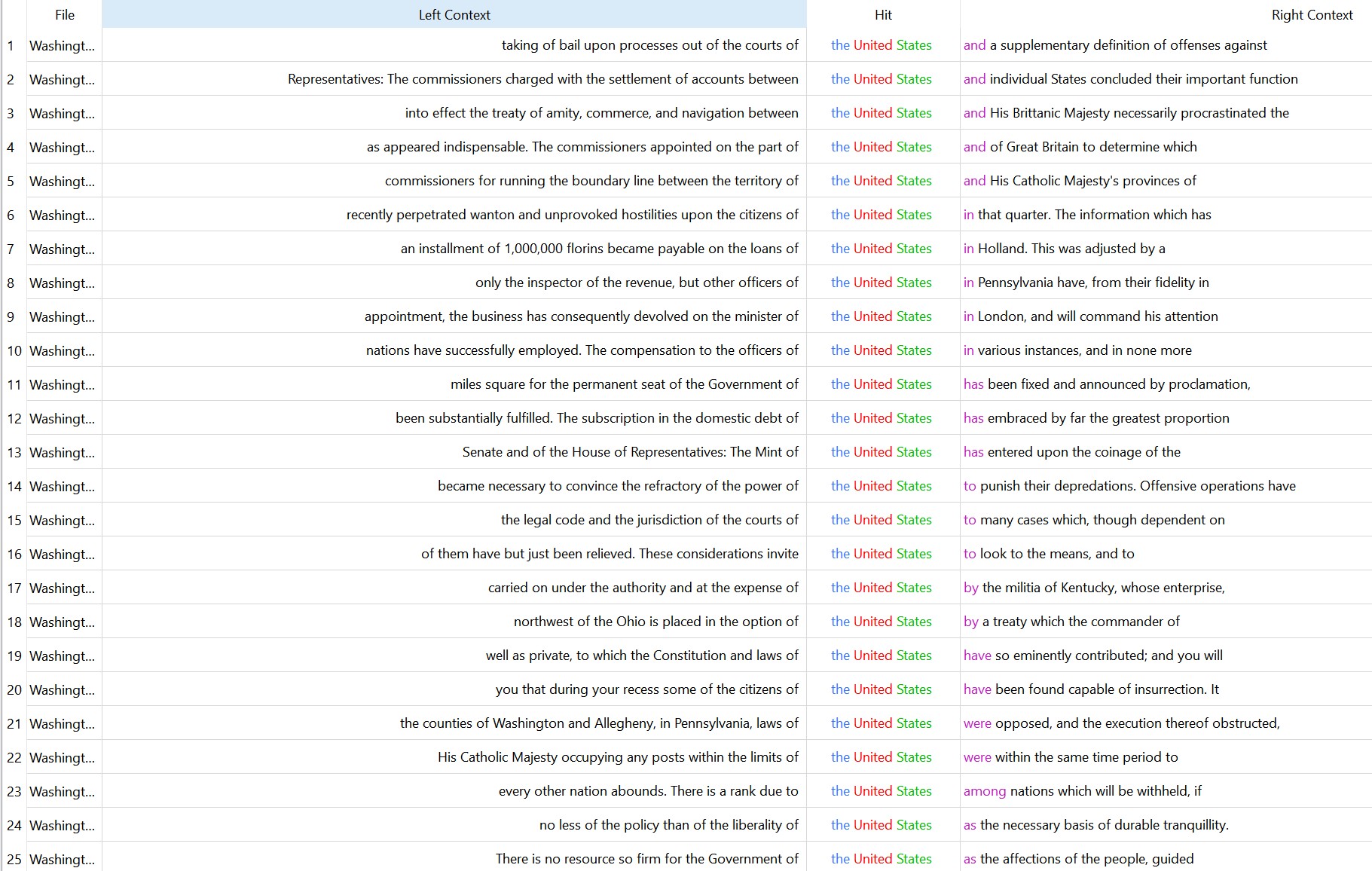Click right context 'among nations which will be withheld'

[1082, 791]
